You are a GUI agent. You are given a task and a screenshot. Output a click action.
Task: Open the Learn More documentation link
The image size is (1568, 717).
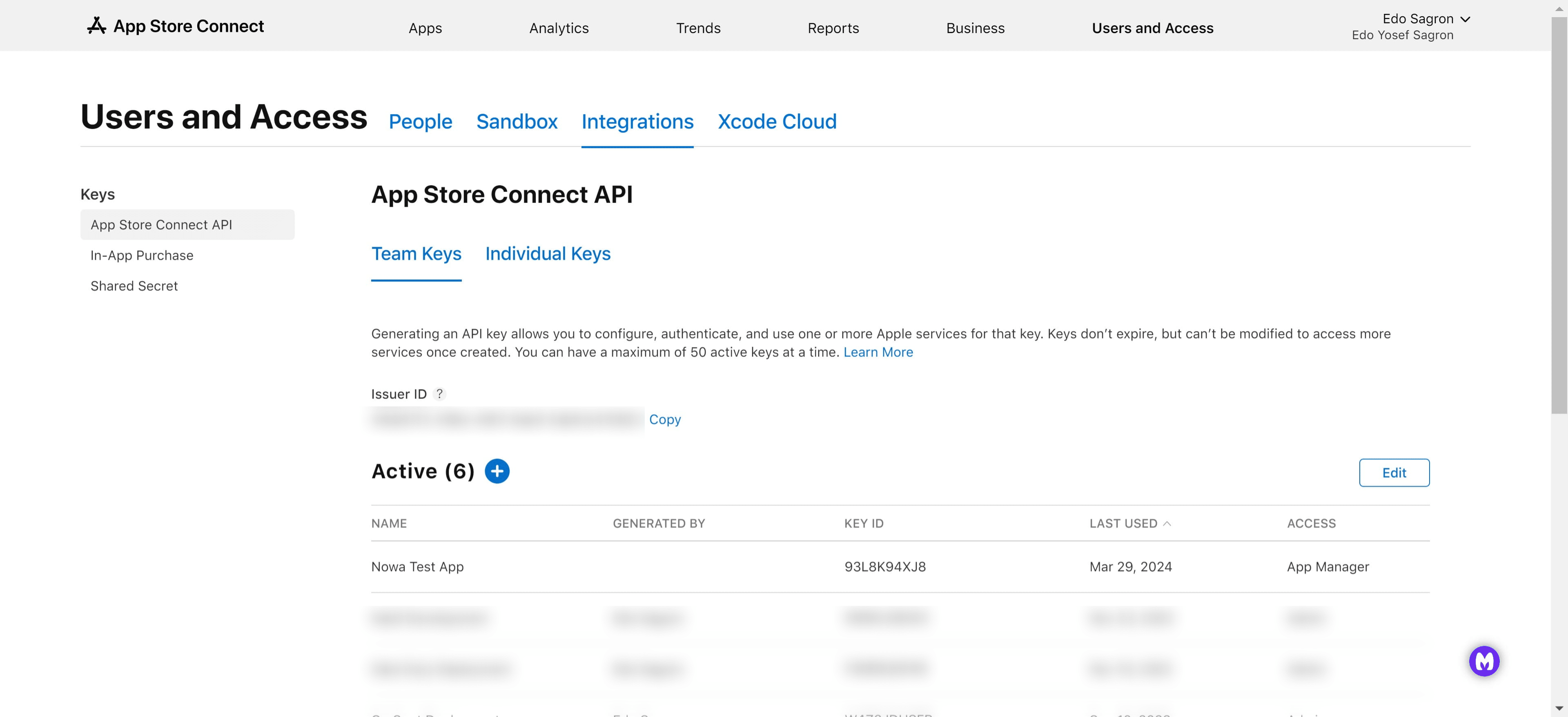878,352
